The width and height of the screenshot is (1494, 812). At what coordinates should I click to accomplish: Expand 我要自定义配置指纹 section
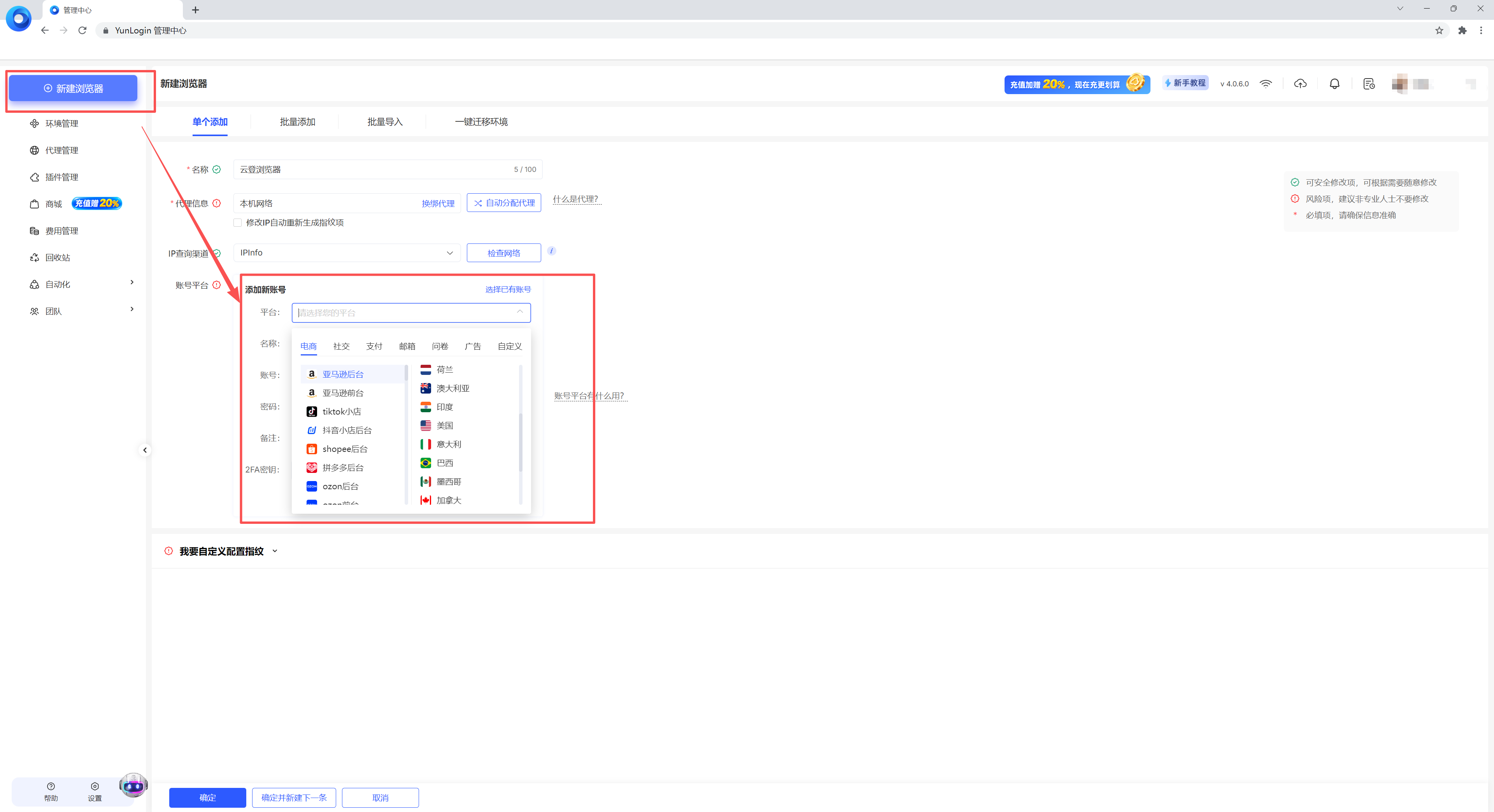pyautogui.click(x=221, y=551)
